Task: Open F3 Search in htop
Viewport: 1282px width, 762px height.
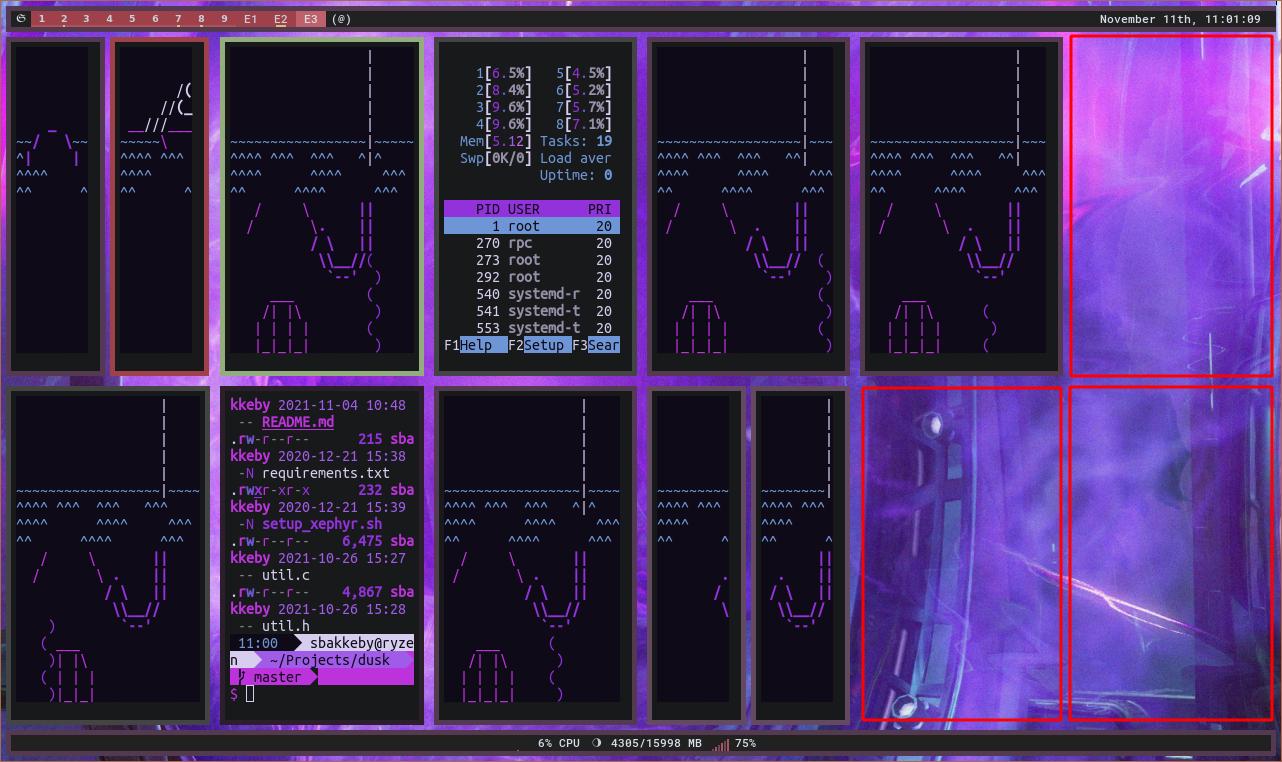Action: click(596, 345)
